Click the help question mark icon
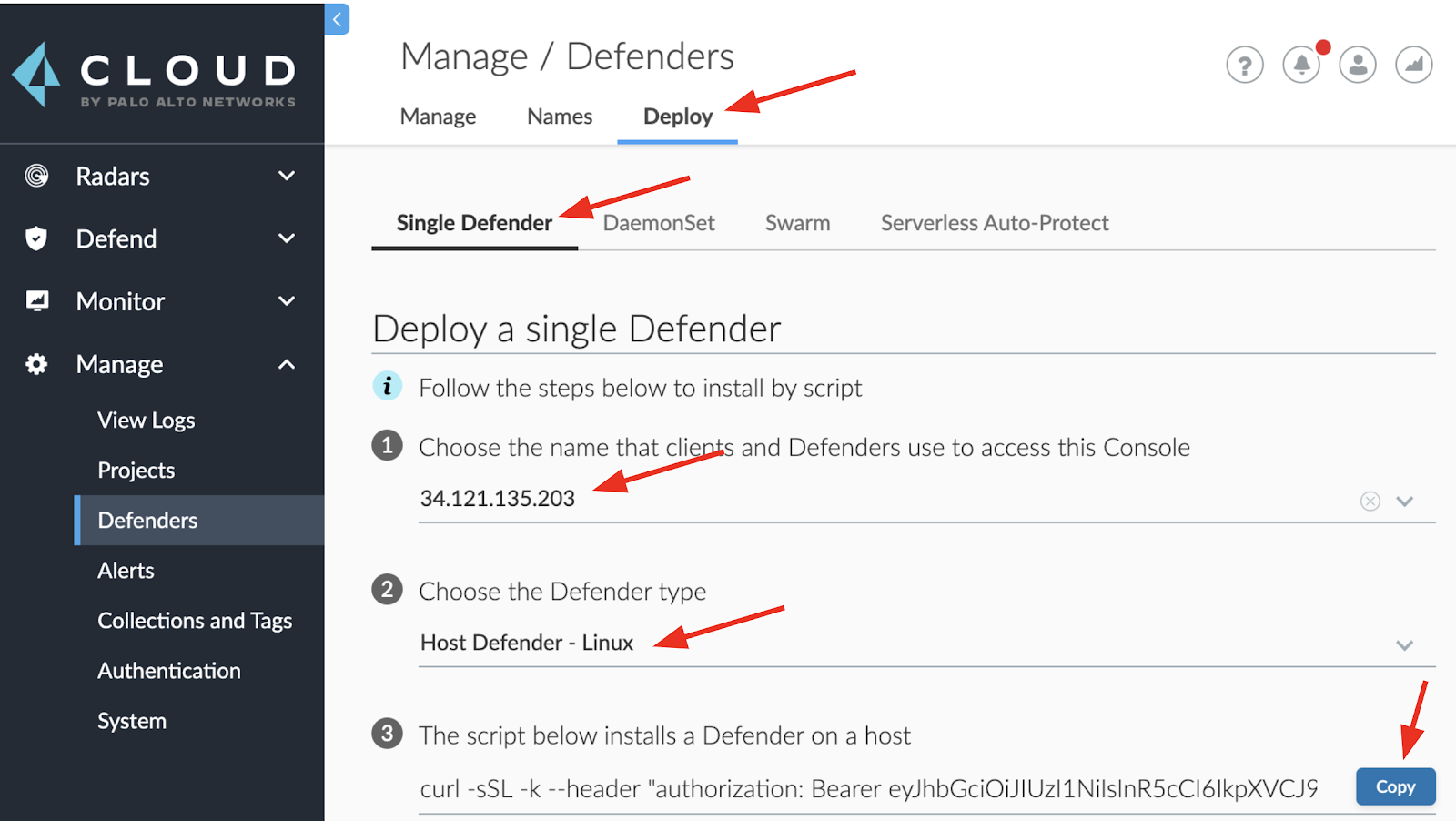The image size is (1456, 821). [x=1244, y=65]
